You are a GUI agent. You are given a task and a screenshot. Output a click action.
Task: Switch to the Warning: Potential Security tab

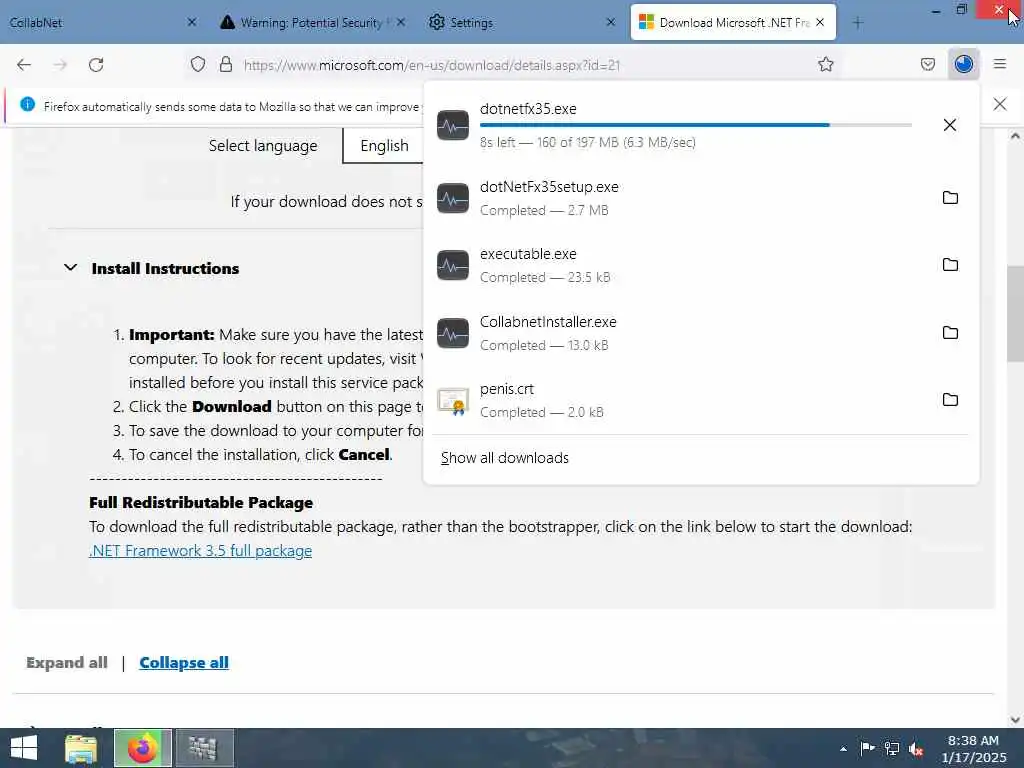pyautogui.click(x=310, y=22)
